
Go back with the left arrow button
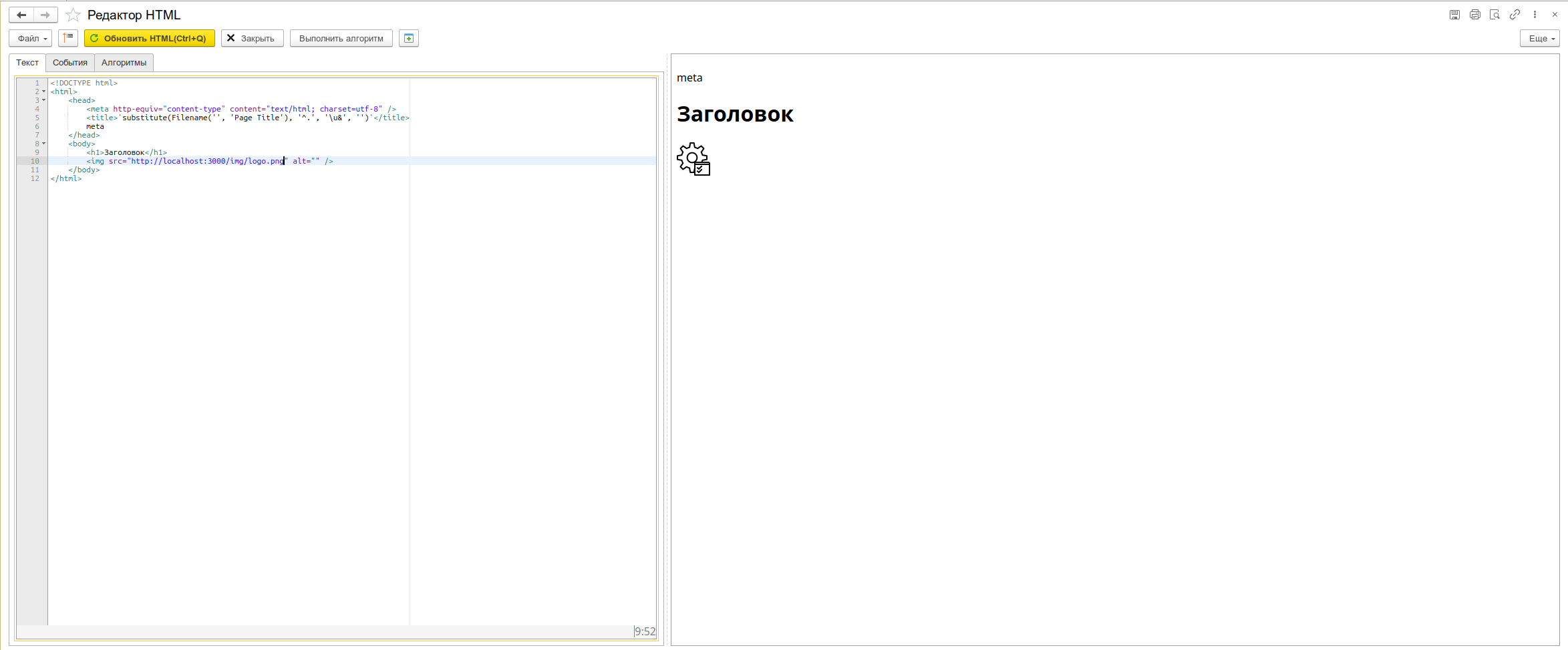click(x=21, y=15)
